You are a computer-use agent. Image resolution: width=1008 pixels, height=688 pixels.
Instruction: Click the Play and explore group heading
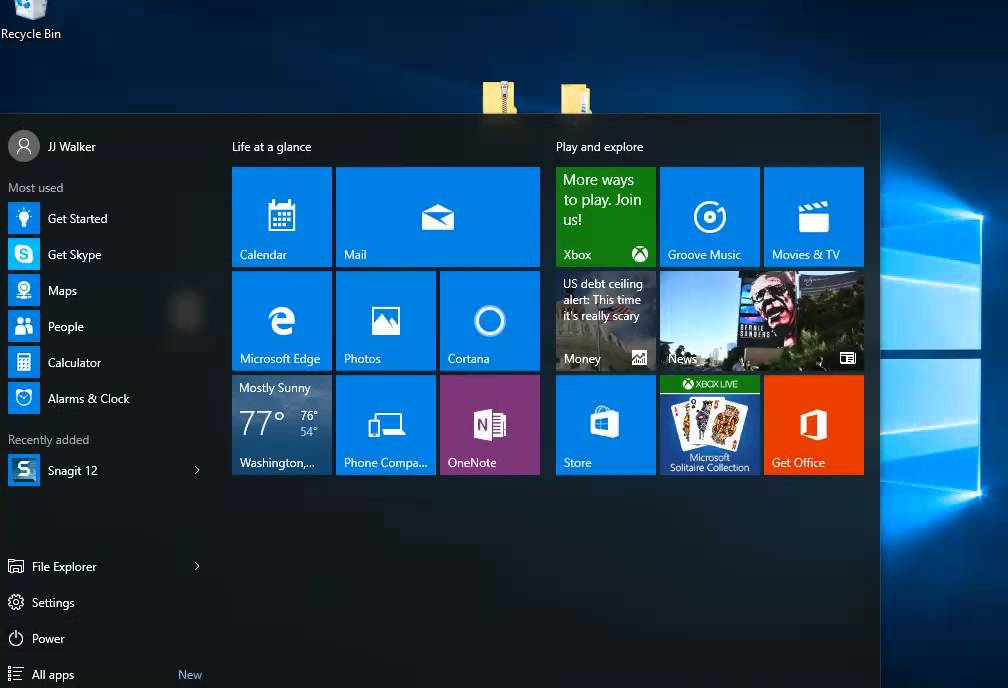599,147
